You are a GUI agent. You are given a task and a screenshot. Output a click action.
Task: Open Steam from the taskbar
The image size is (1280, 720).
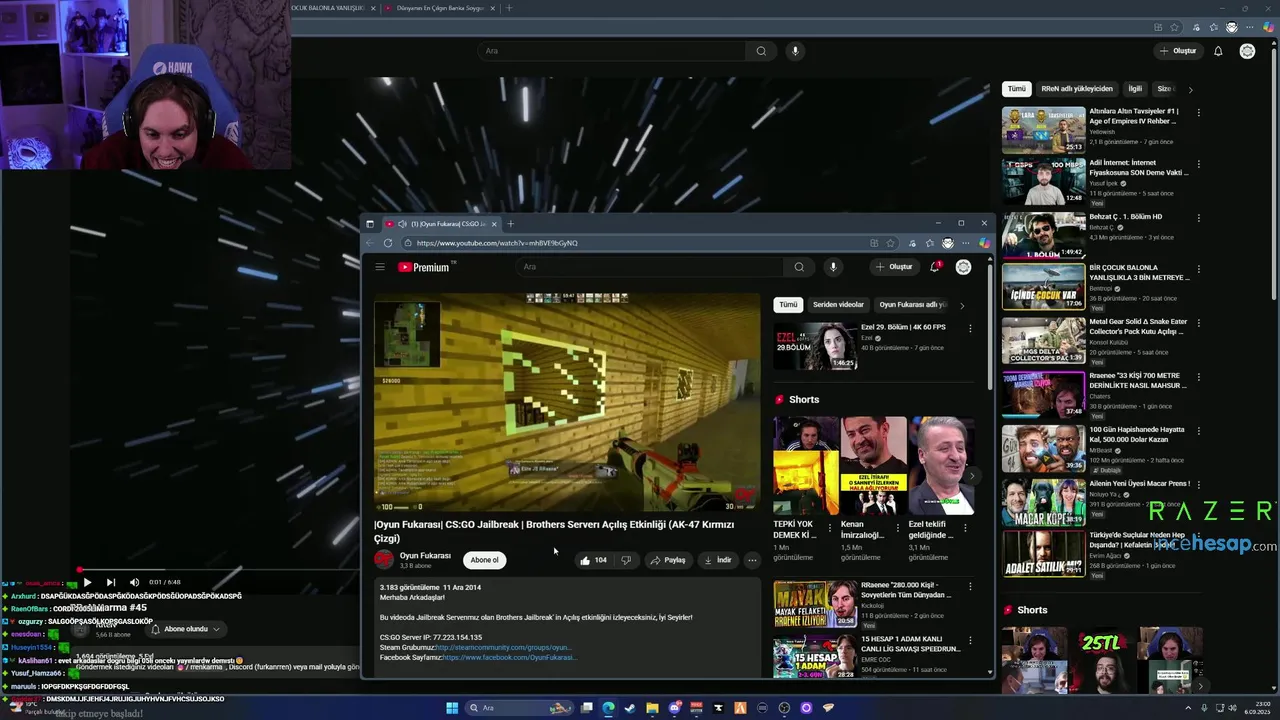point(630,708)
